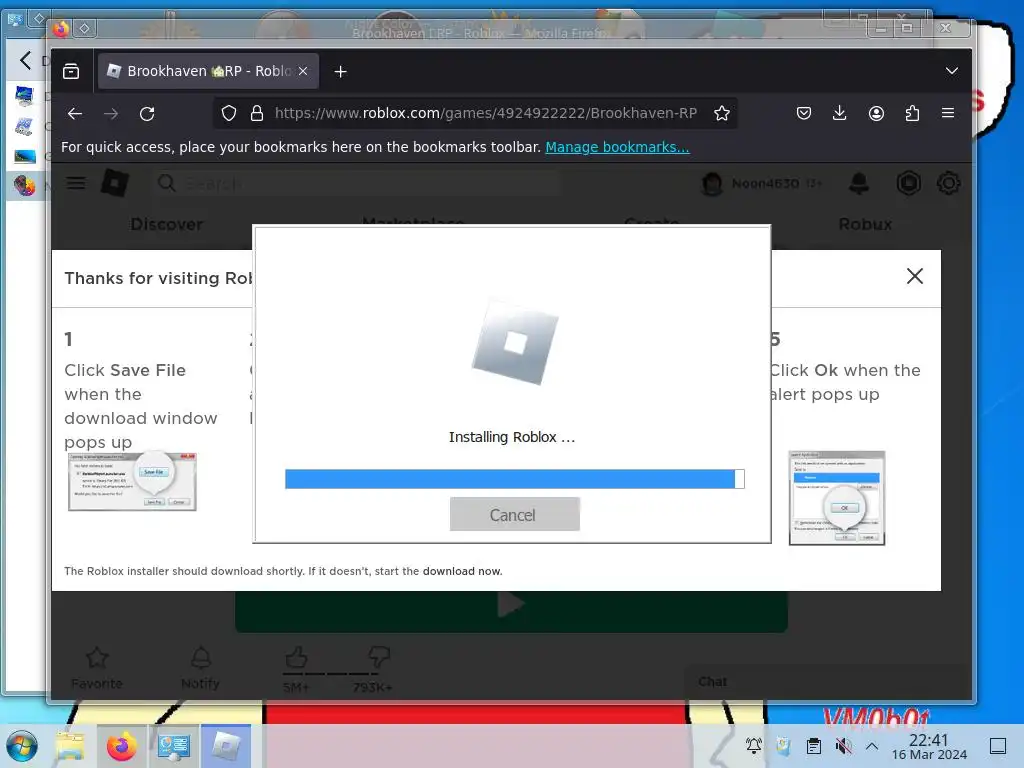Go to Robux nav item
The width and height of the screenshot is (1024, 768).
tap(865, 224)
